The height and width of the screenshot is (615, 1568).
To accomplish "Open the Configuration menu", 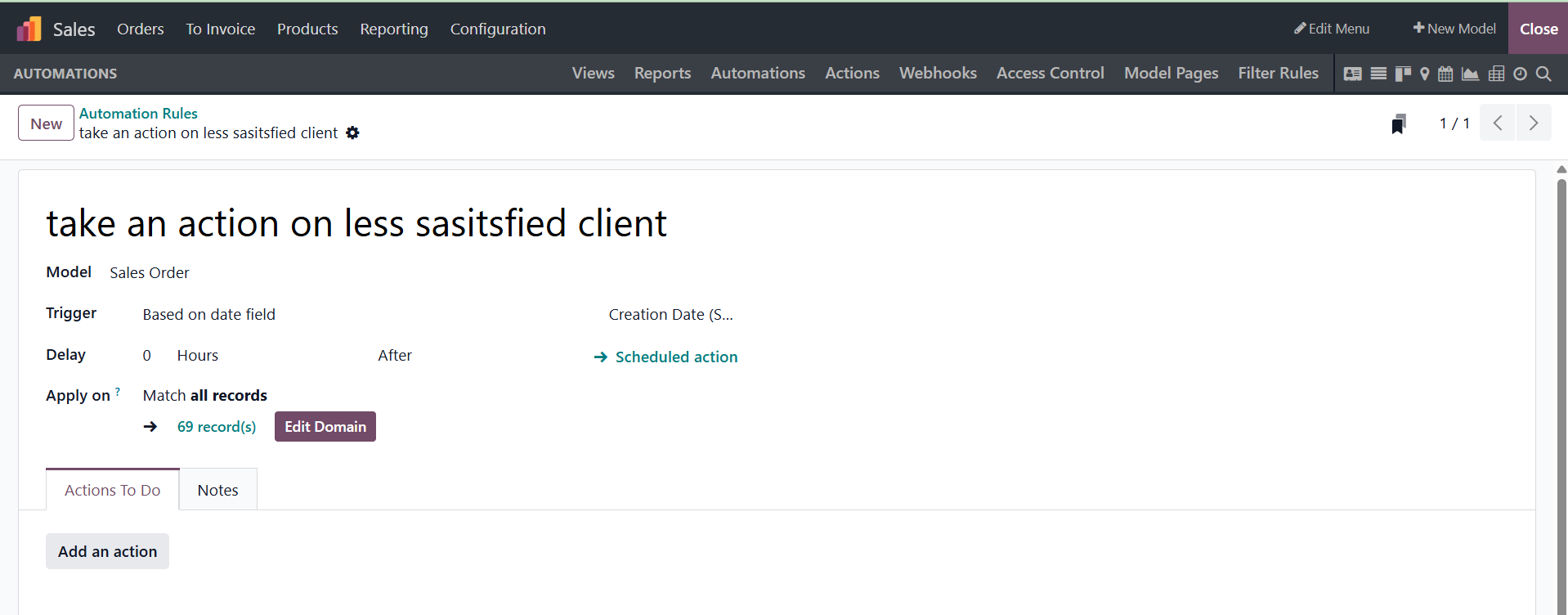I will (498, 29).
